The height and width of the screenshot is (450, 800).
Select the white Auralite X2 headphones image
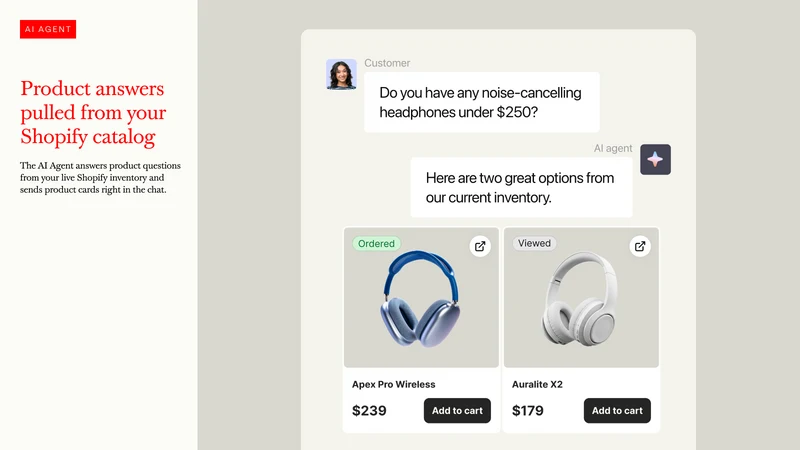581,299
